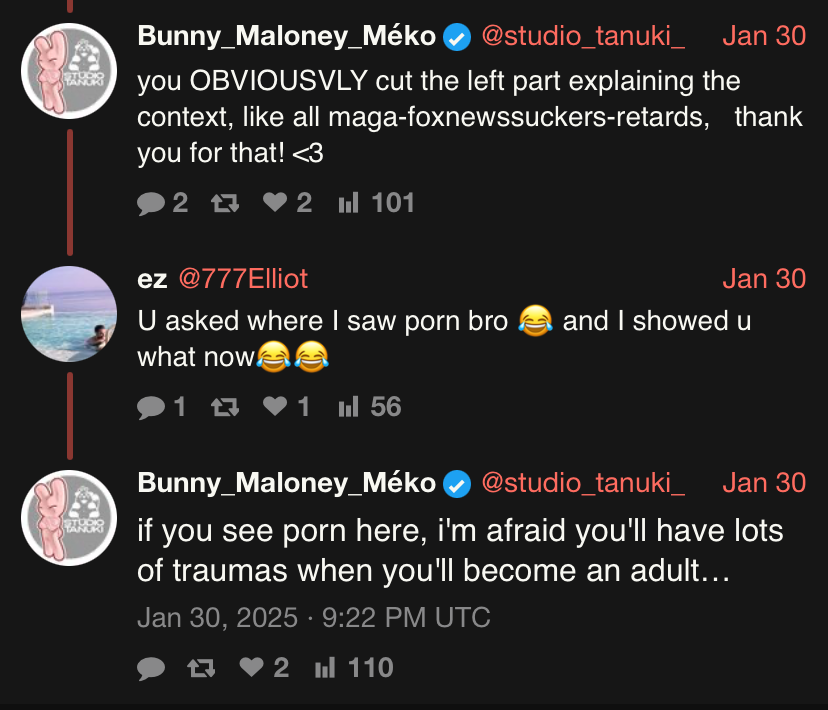The image size is (828, 710).
Task: Click ez's pool profile picture
Action: 69,314
